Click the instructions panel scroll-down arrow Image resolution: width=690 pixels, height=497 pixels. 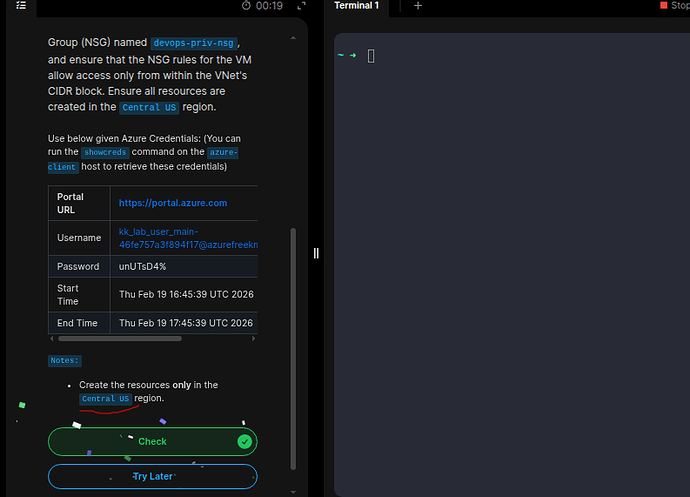pyautogui.click(x=293, y=492)
